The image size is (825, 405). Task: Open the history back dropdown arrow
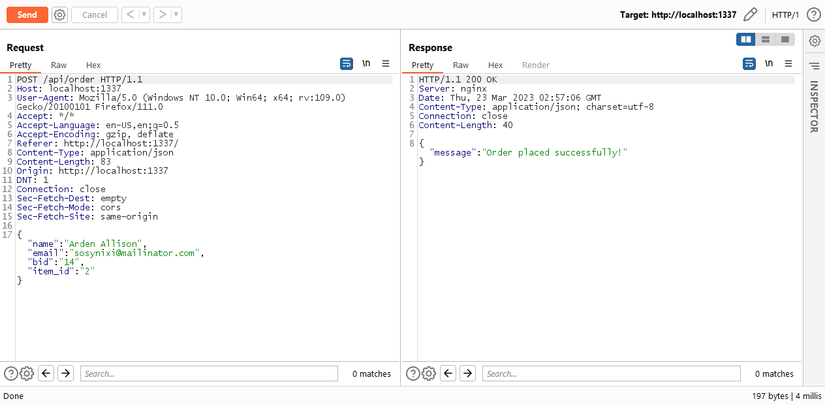(x=144, y=15)
